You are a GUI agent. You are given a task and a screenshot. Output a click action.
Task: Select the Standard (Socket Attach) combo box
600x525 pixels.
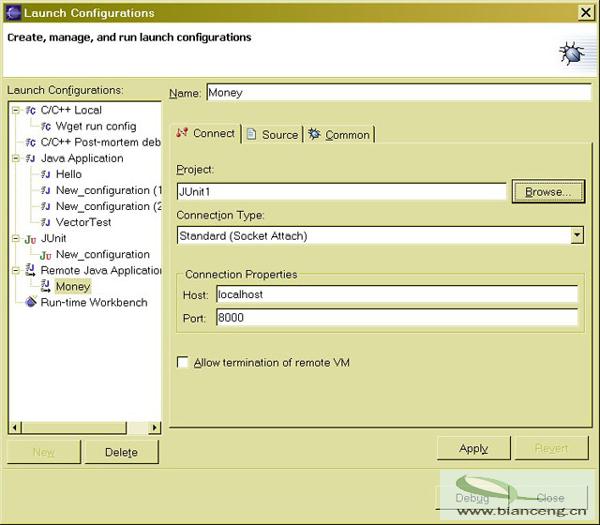380,235
